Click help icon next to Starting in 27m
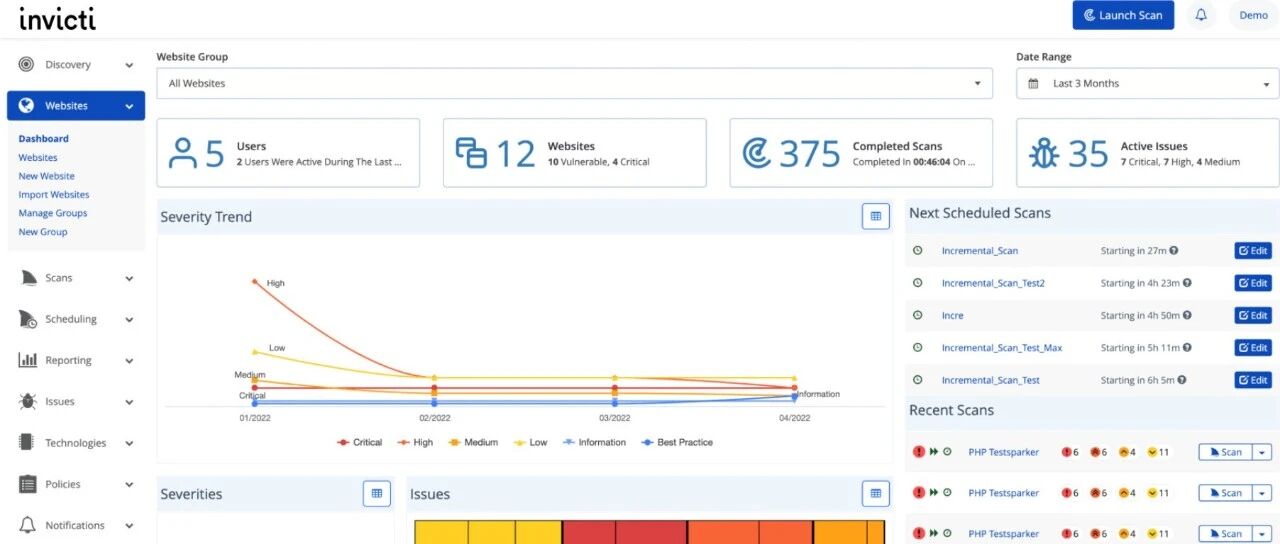This screenshot has height=544, width=1280. 1174,251
